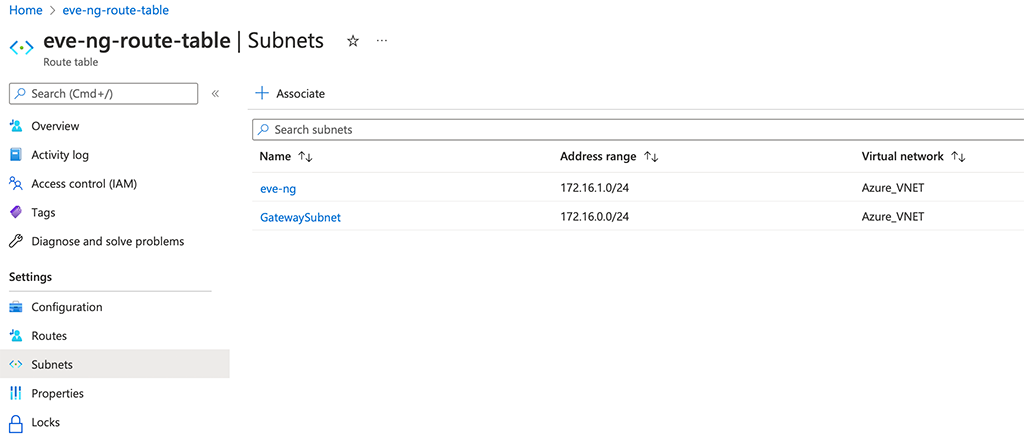
Task: Sort by Virtual network column arrows
Action: click(958, 157)
